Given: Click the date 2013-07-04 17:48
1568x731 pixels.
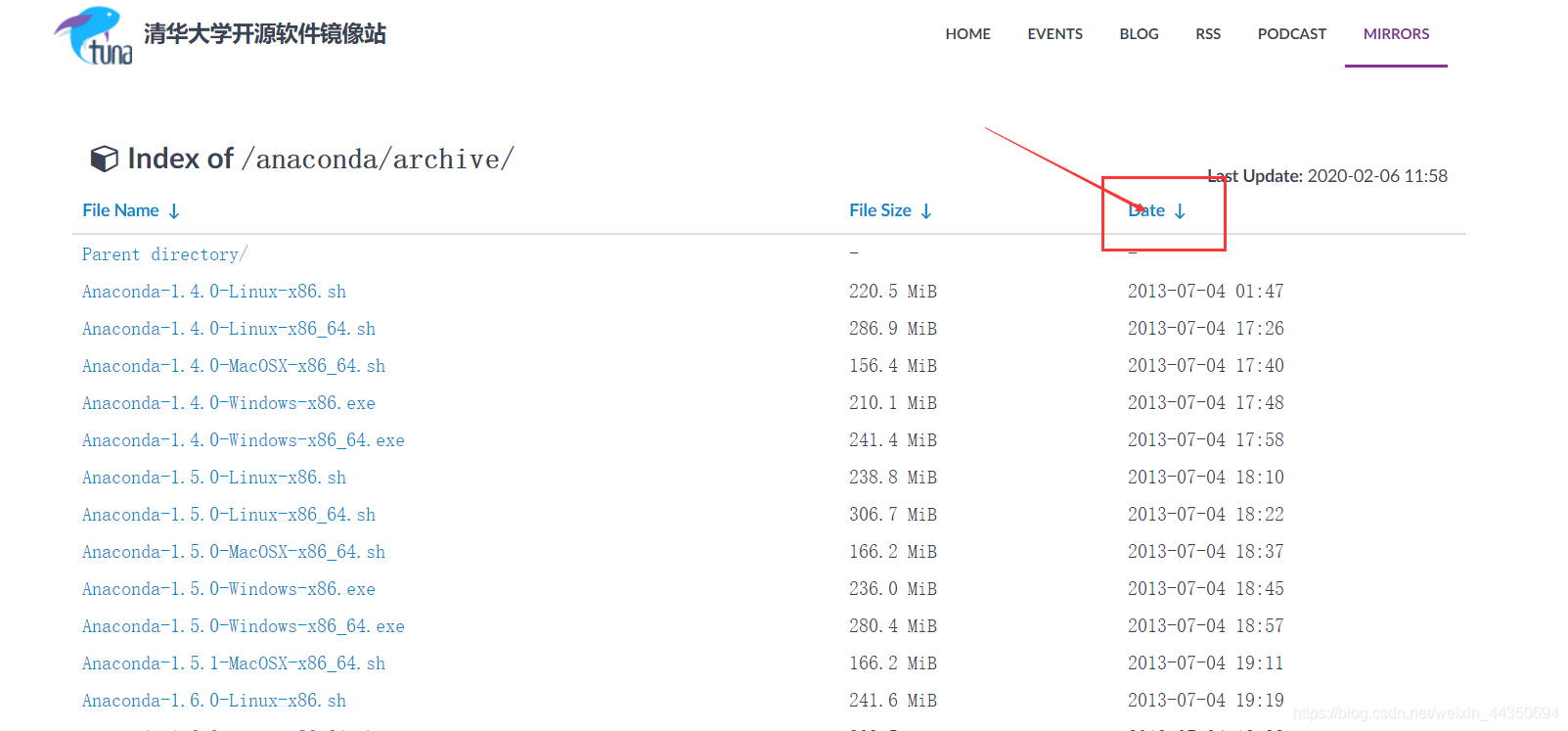Looking at the screenshot, I should click(1206, 403).
